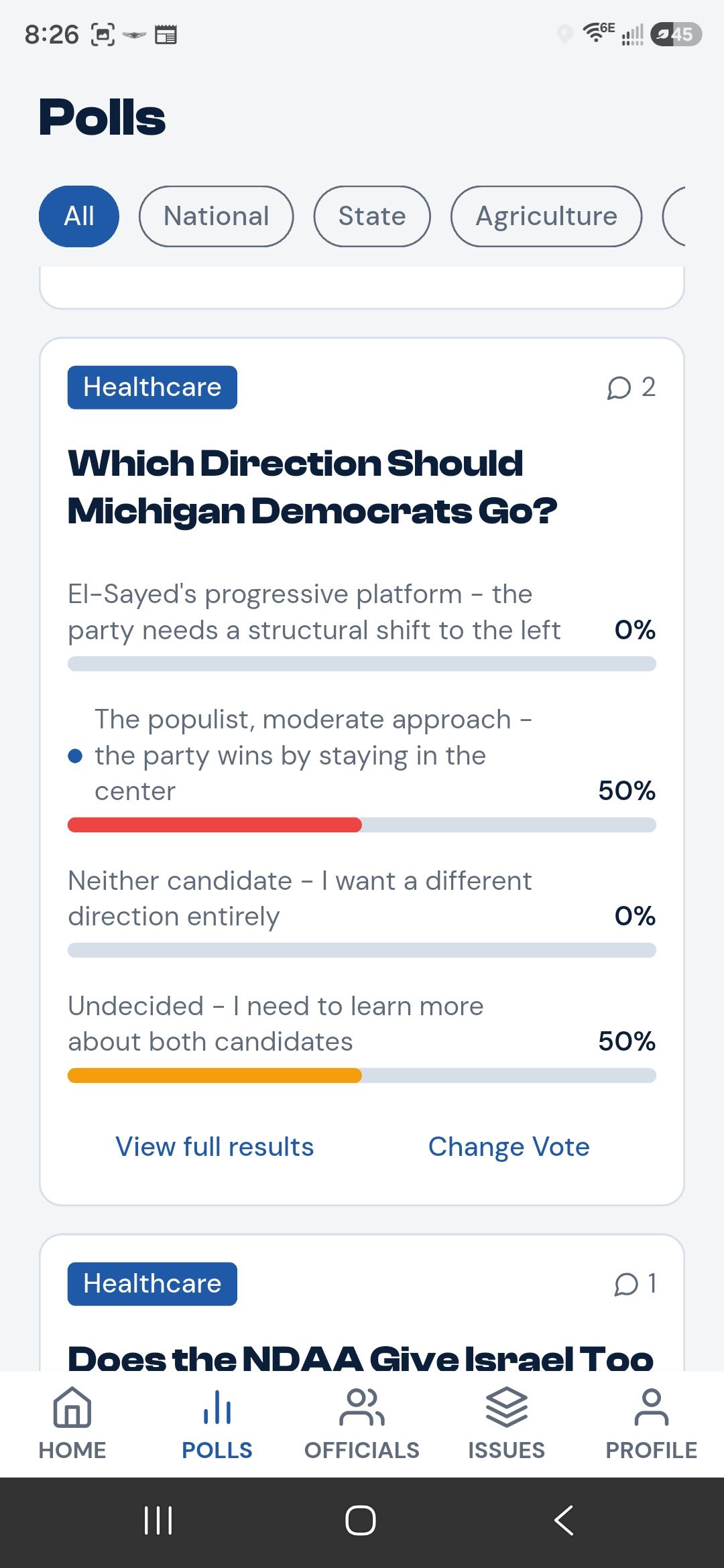
Task: Filter polls by State
Action: (x=372, y=216)
